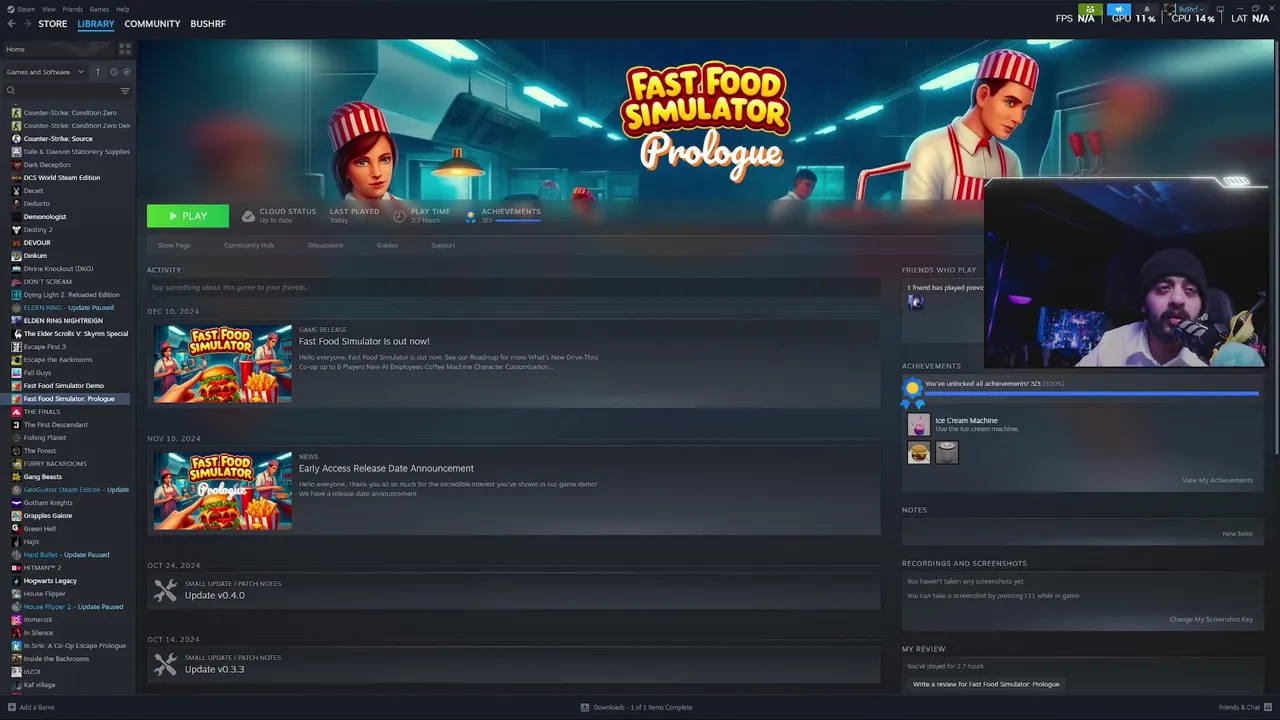
Task: Click the cloud status icon
Action: click(249, 216)
